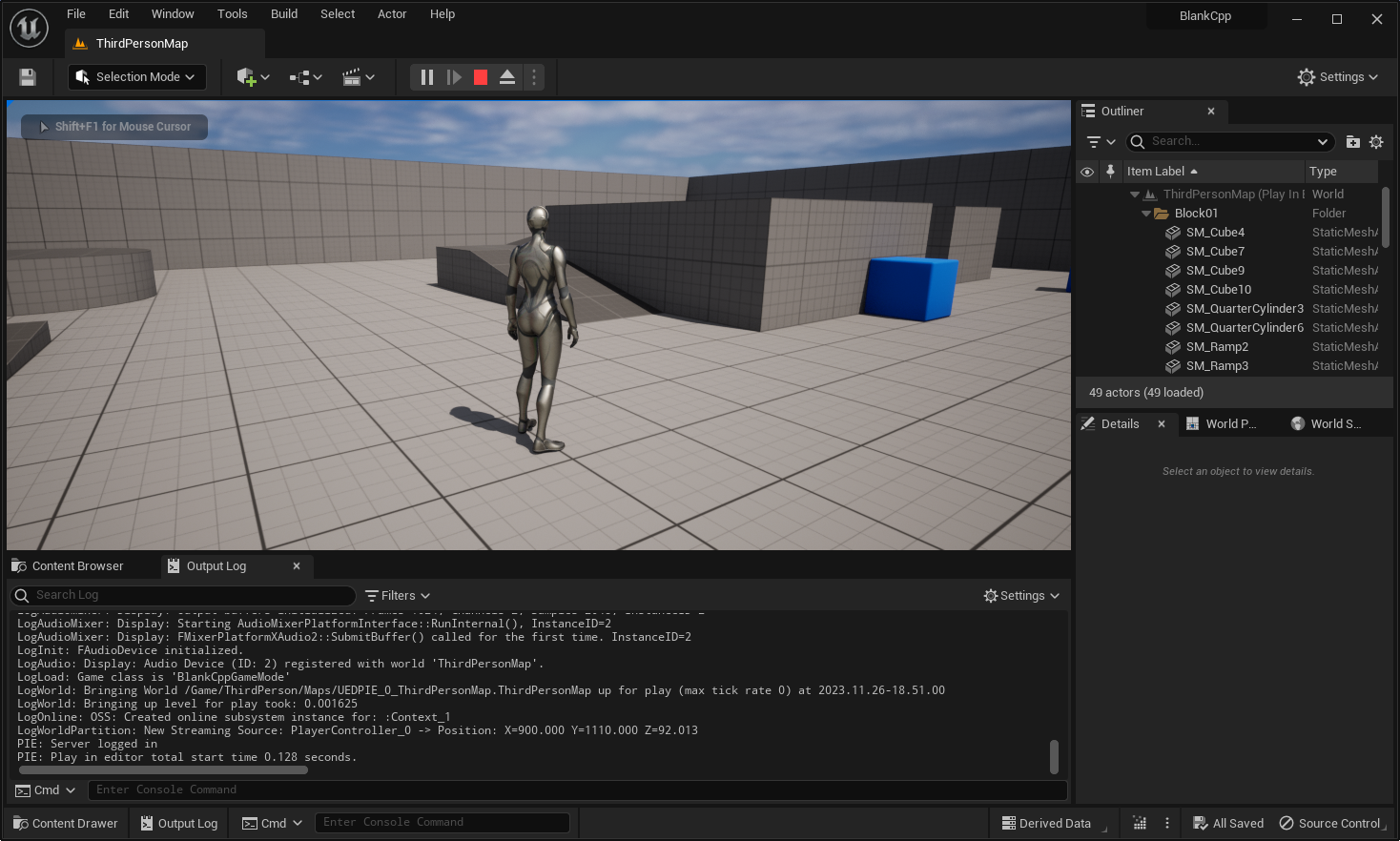Collapse the Block01 folder
Image resolution: width=1400 pixels, height=841 pixels.
(1146, 214)
